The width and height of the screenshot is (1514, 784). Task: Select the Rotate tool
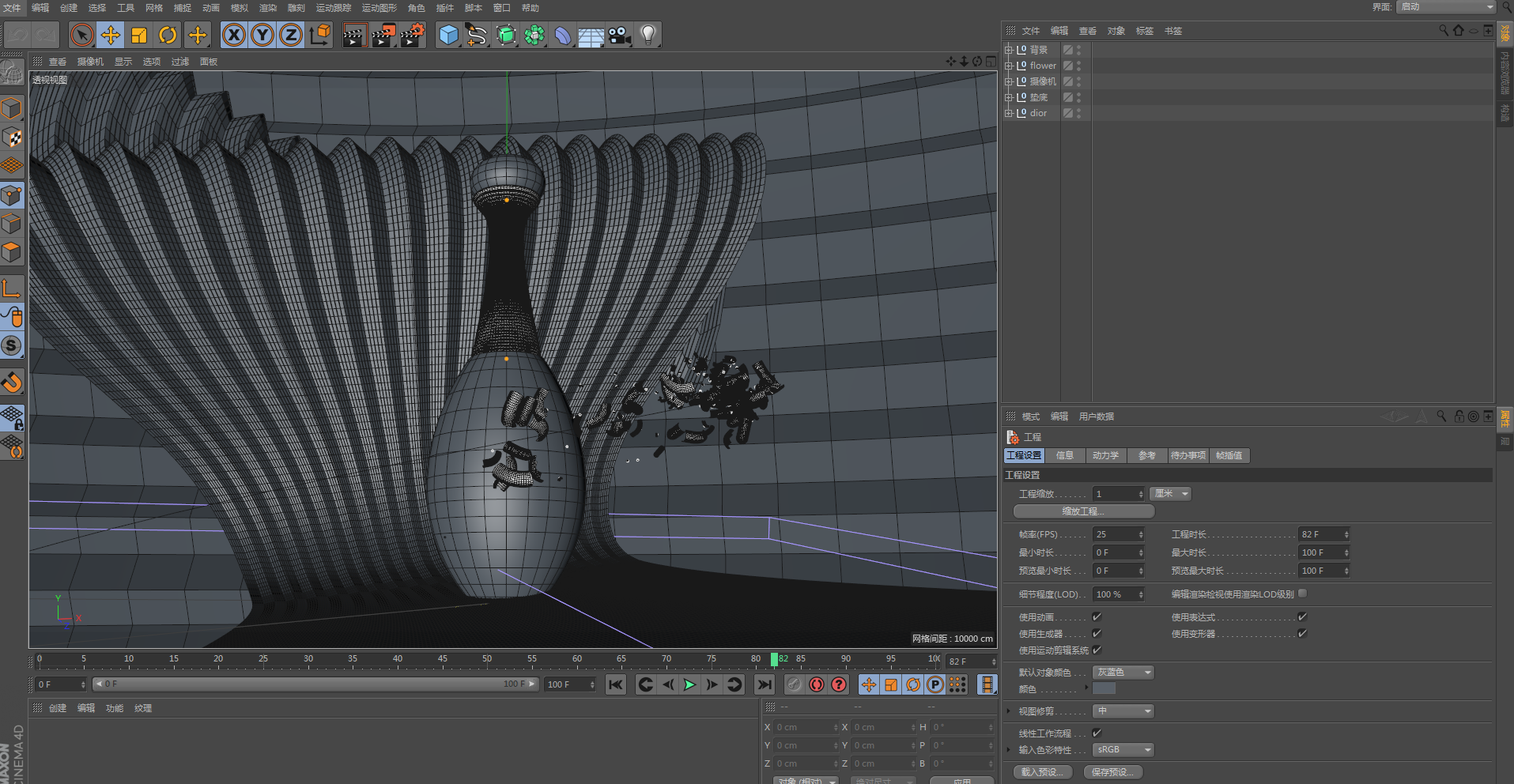pos(168,35)
